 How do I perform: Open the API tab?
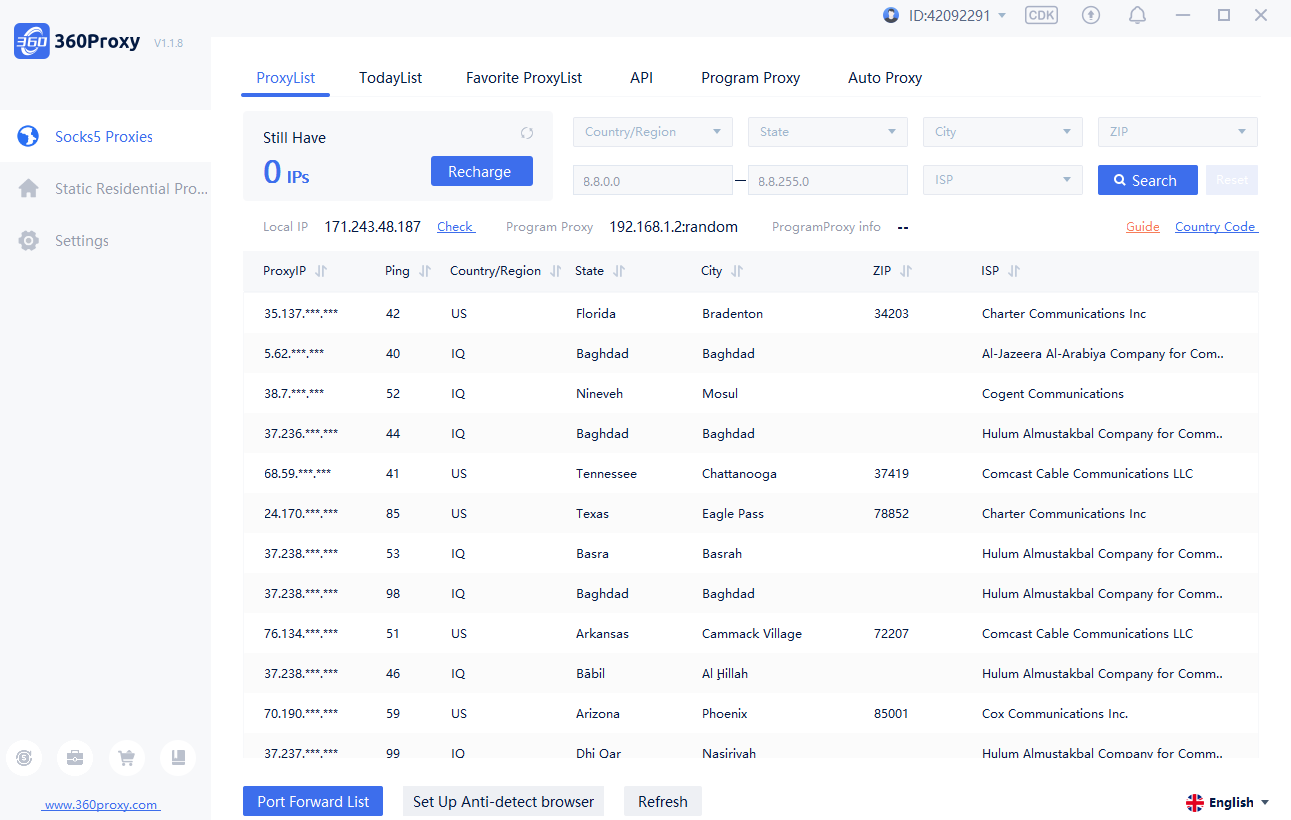click(641, 77)
